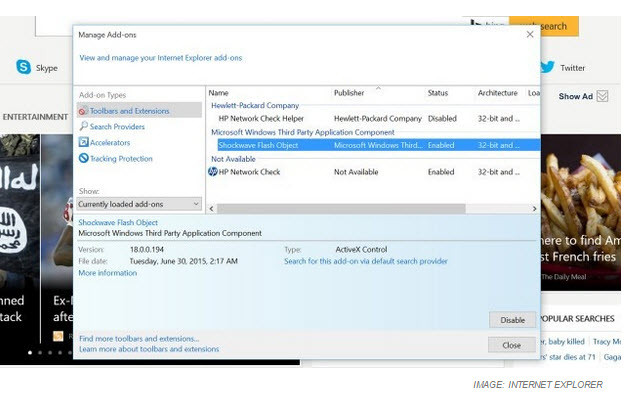The width and height of the screenshot is (637, 397).
Task: Select Toolbars and Extensions add-on type
Action: [x=139, y=111]
